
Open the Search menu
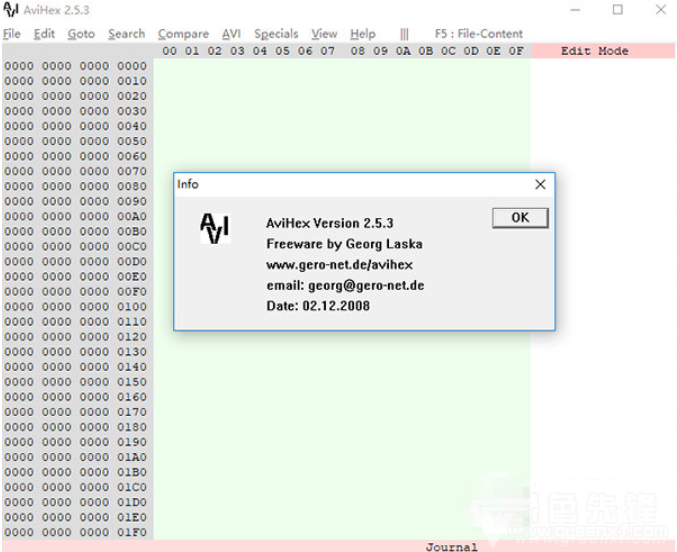[x=127, y=34]
